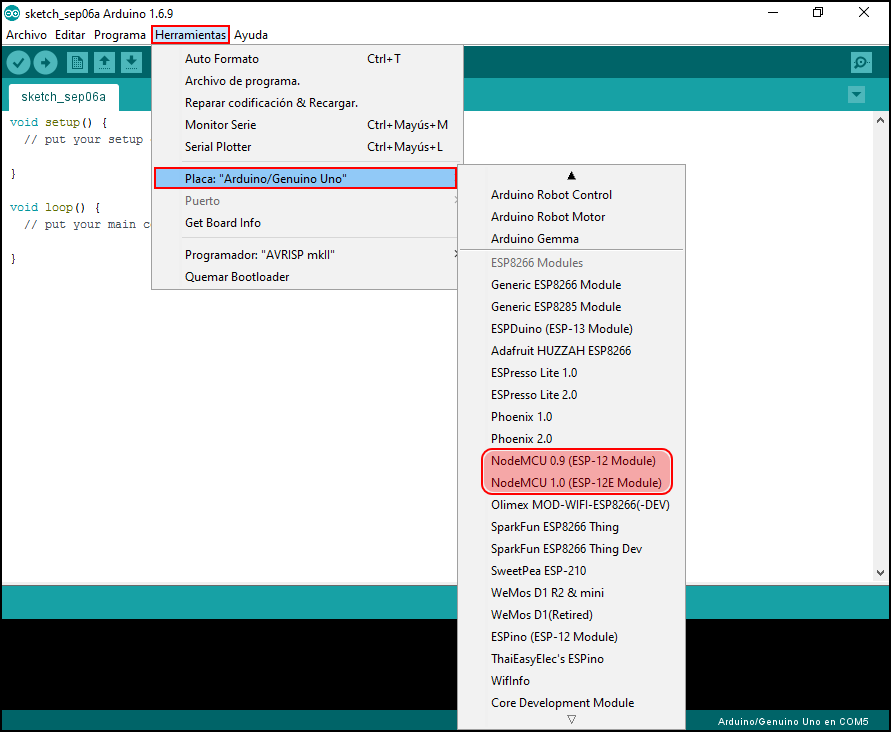Viewport: 891px width, 732px height.
Task: Click the Arduino logo in the title bar
Action: coord(12,13)
